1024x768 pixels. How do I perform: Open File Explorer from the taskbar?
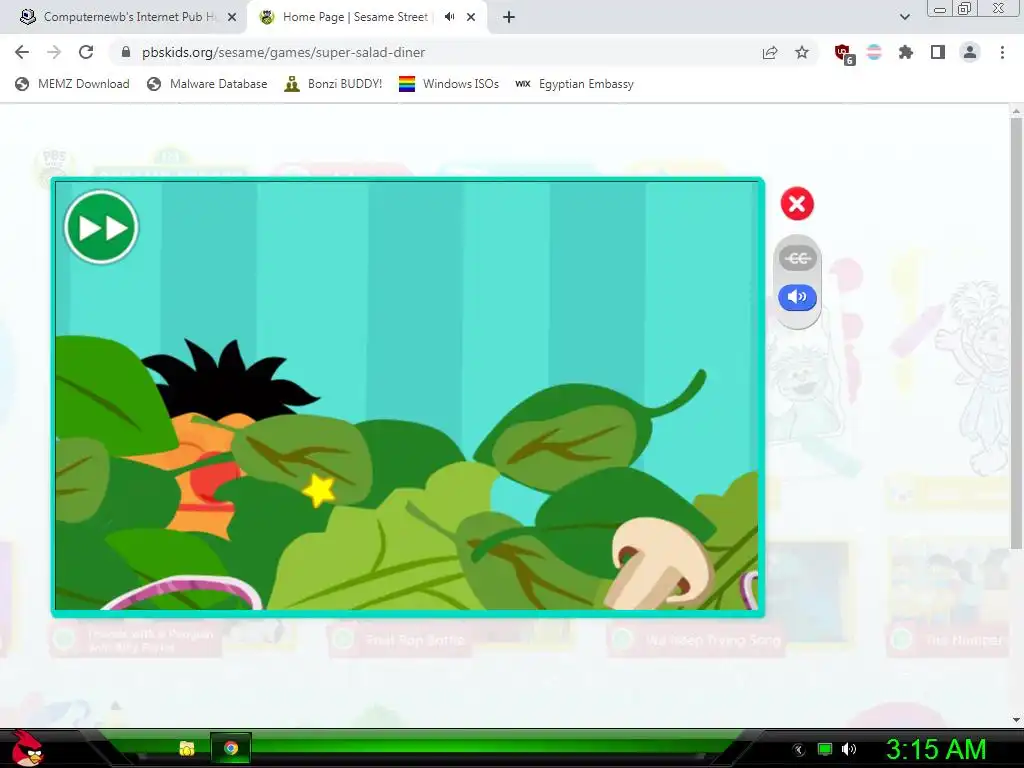[187, 748]
